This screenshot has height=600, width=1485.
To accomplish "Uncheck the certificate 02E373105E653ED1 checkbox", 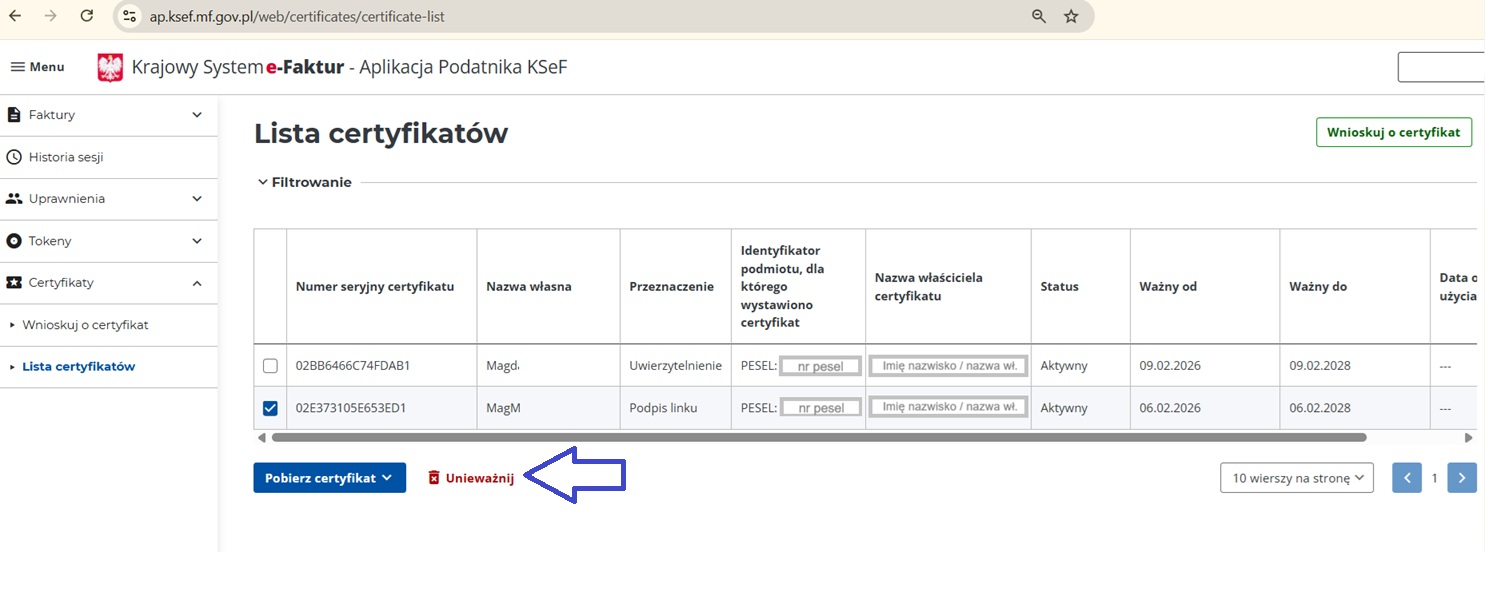I will click(270, 408).
